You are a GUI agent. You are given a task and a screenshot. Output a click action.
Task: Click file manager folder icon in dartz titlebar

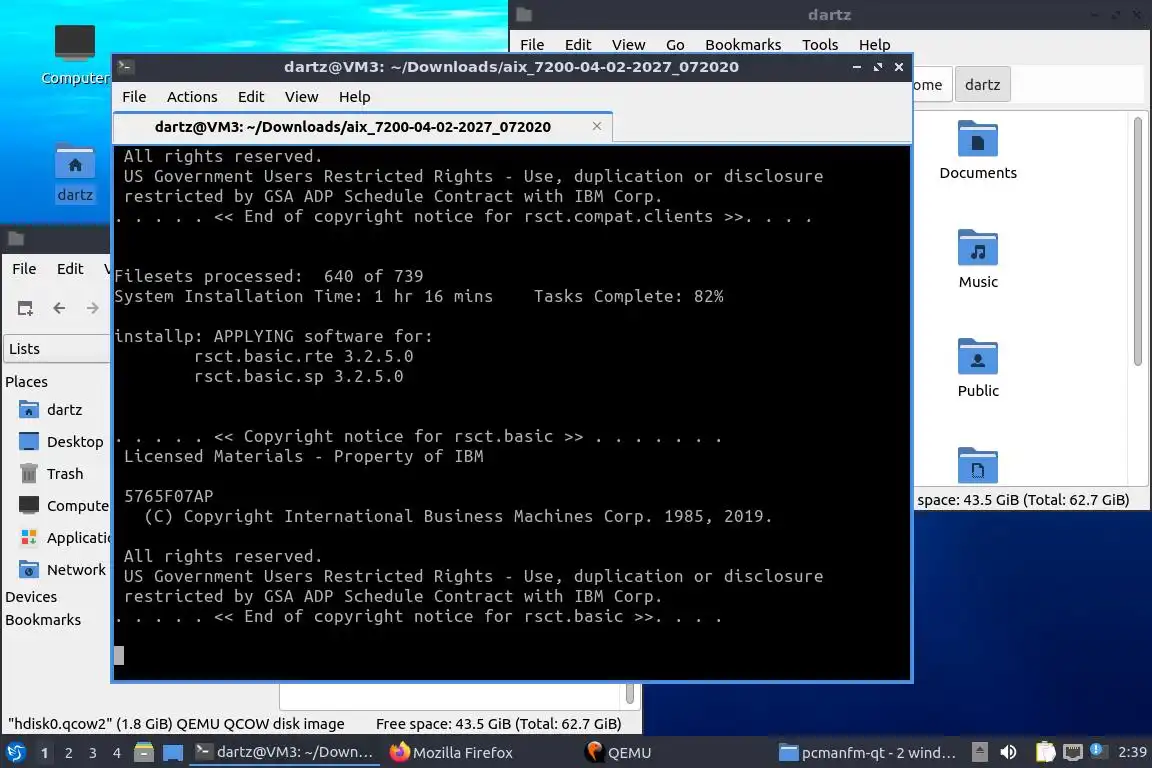(x=524, y=15)
